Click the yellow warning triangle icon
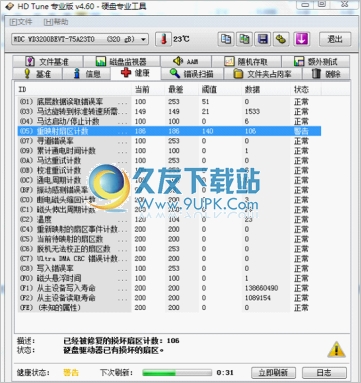 [336, 349]
